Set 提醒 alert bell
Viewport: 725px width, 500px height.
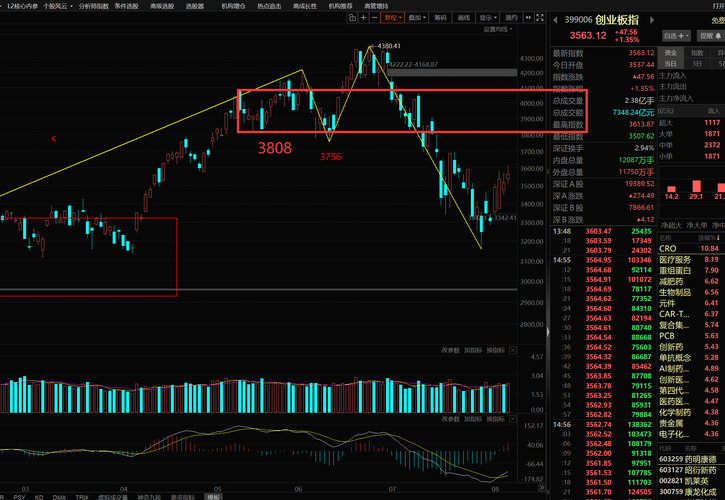click(710, 36)
